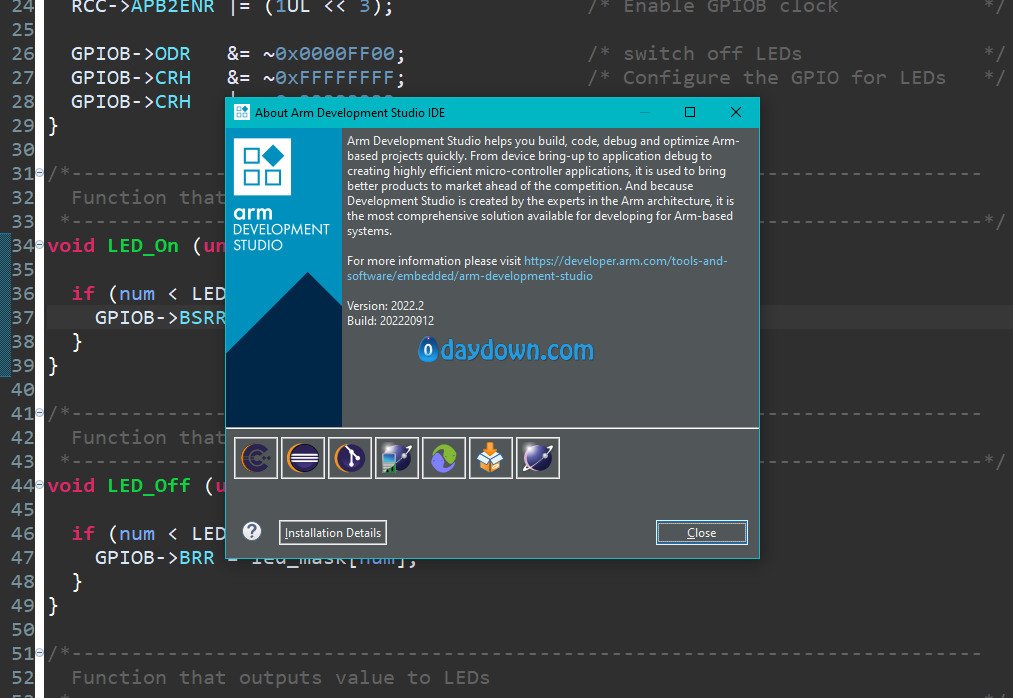Click line number 29 in the gutter
Viewport: 1013px width, 698px height.
click(x=23, y=125)
